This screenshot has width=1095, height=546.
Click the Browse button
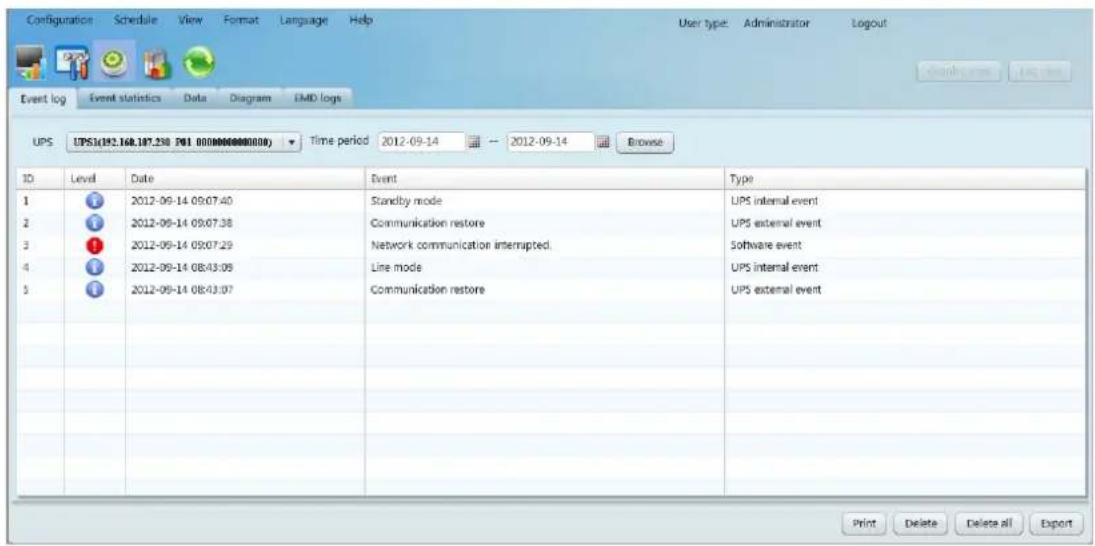coord(644,142)
